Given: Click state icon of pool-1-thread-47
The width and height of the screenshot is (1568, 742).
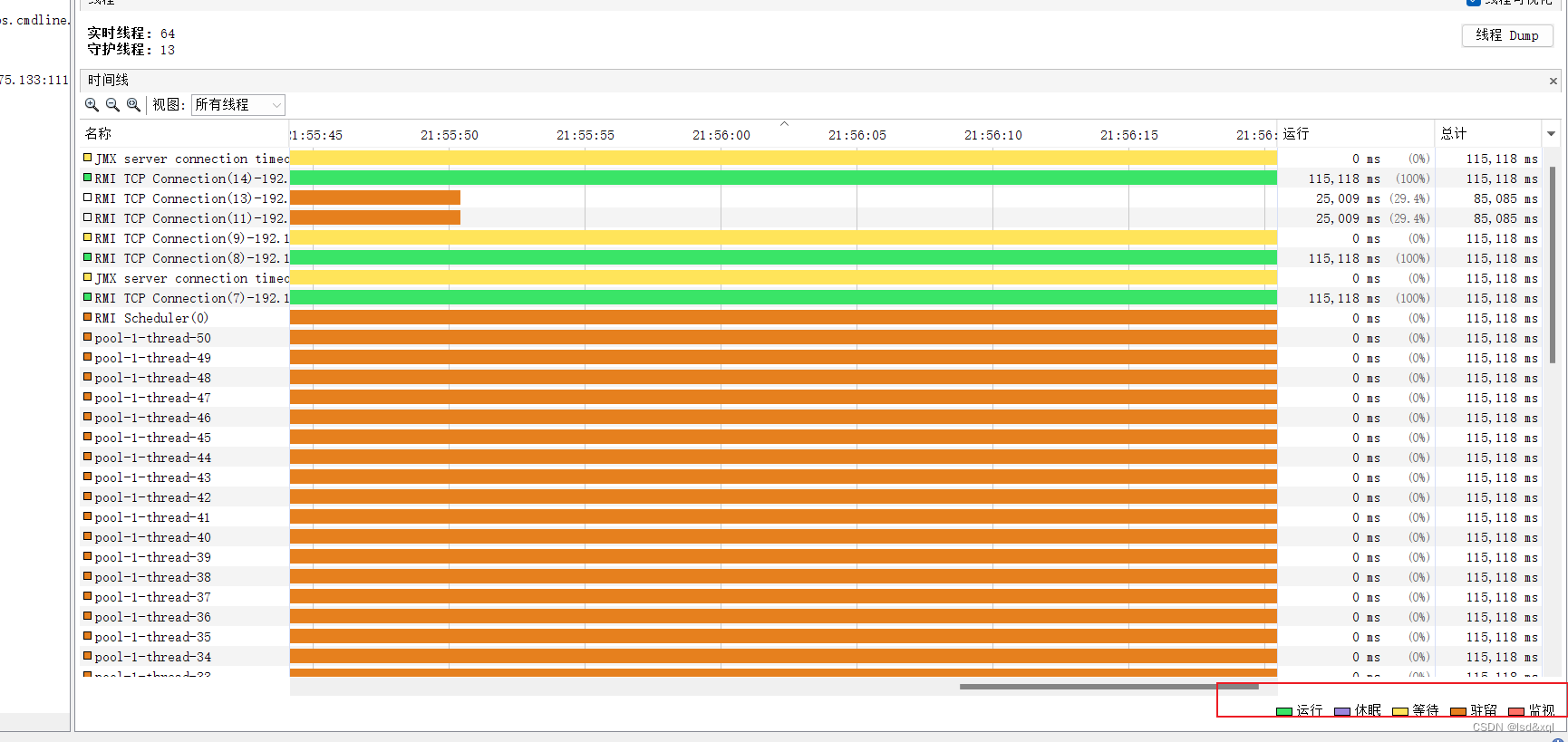Looking at the screenshot, I should coord(88,397).
